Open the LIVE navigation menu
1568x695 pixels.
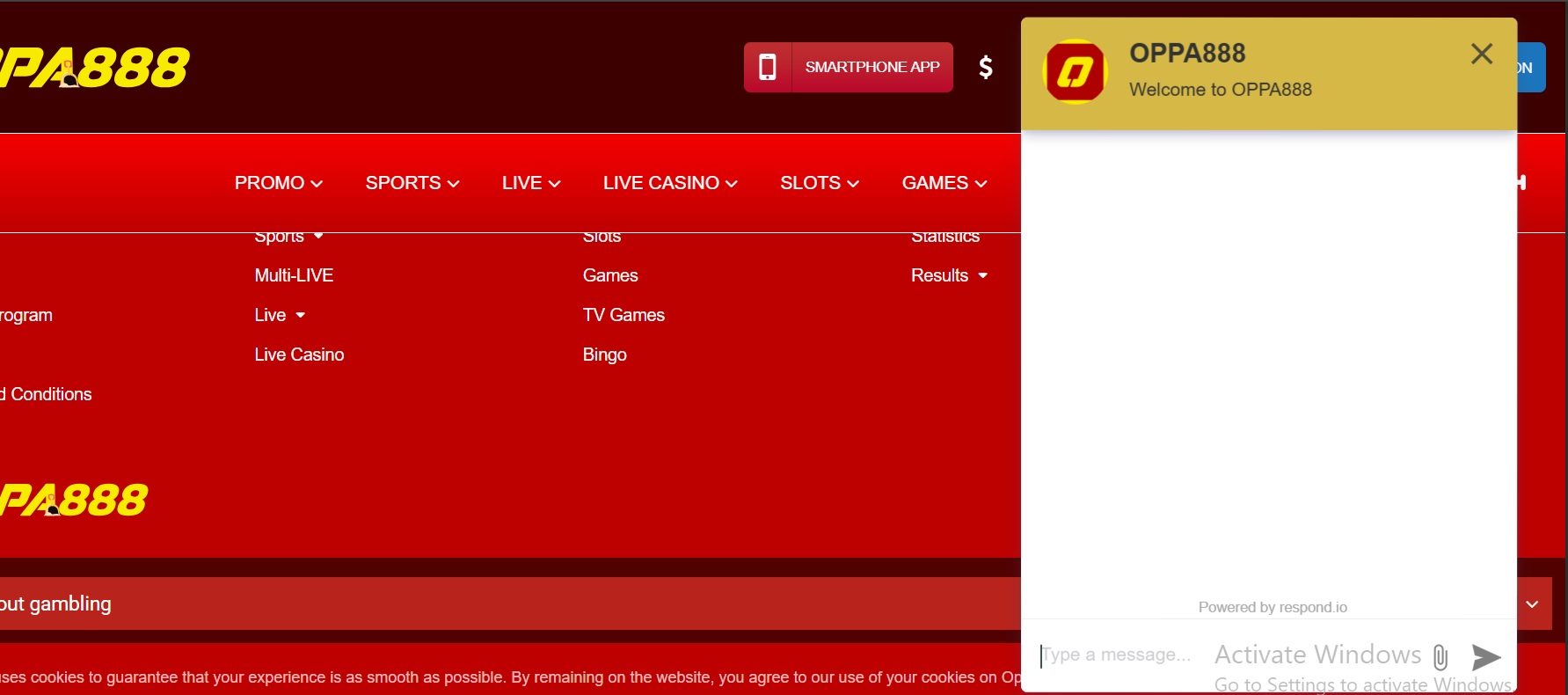tap(531, 183)
